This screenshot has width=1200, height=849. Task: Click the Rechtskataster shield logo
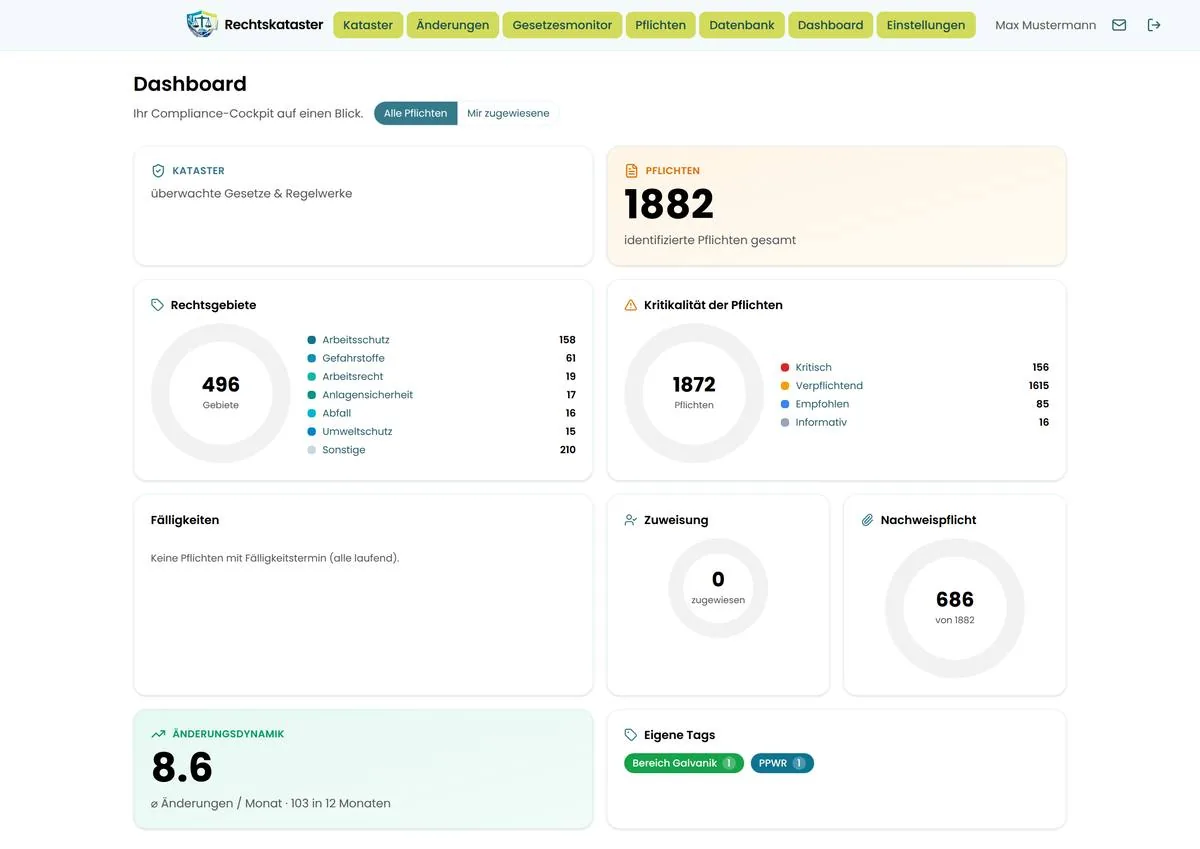202,24
